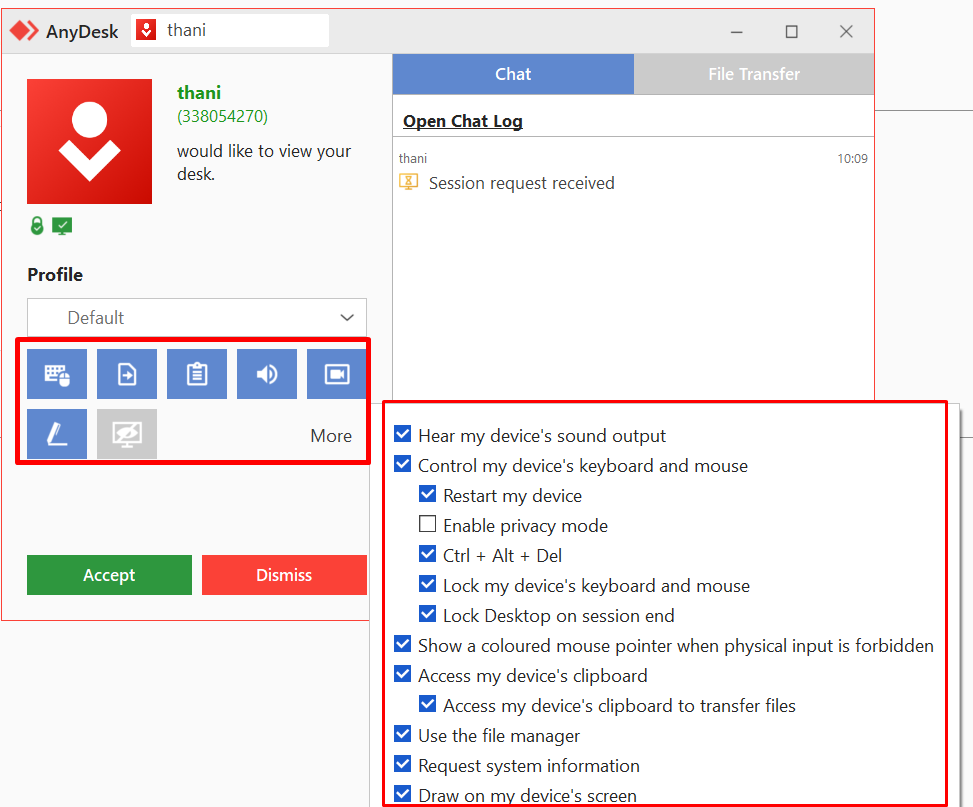Viewport: 973px width, 807px height.
Task: Check Enable privacy mode
Action: click(428, 524)
